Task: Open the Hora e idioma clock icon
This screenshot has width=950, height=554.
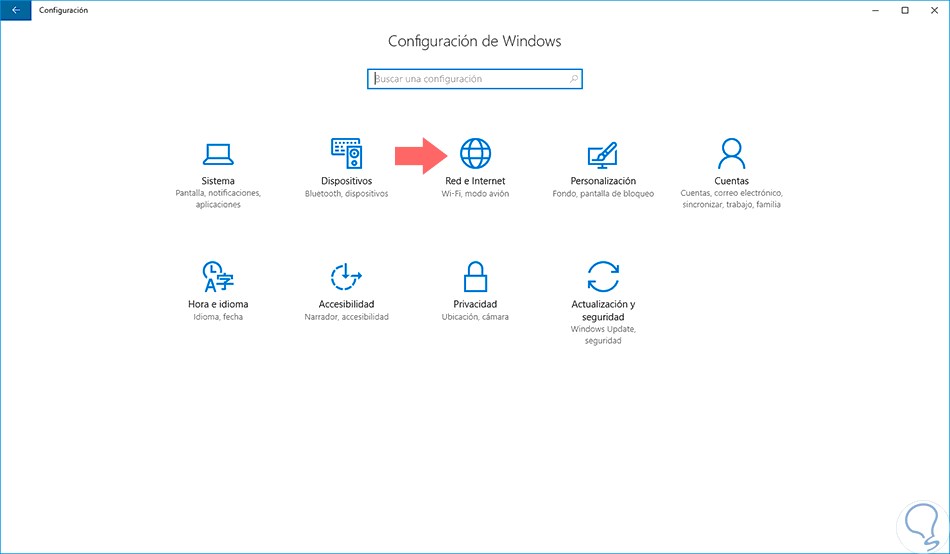Action: [x=218, y=277]
